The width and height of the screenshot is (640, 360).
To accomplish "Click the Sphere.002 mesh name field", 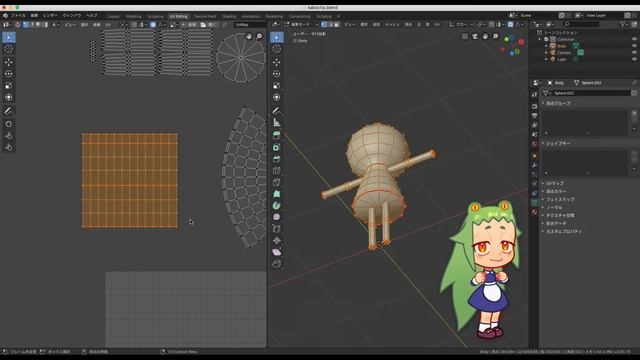I will pos(591,93).
